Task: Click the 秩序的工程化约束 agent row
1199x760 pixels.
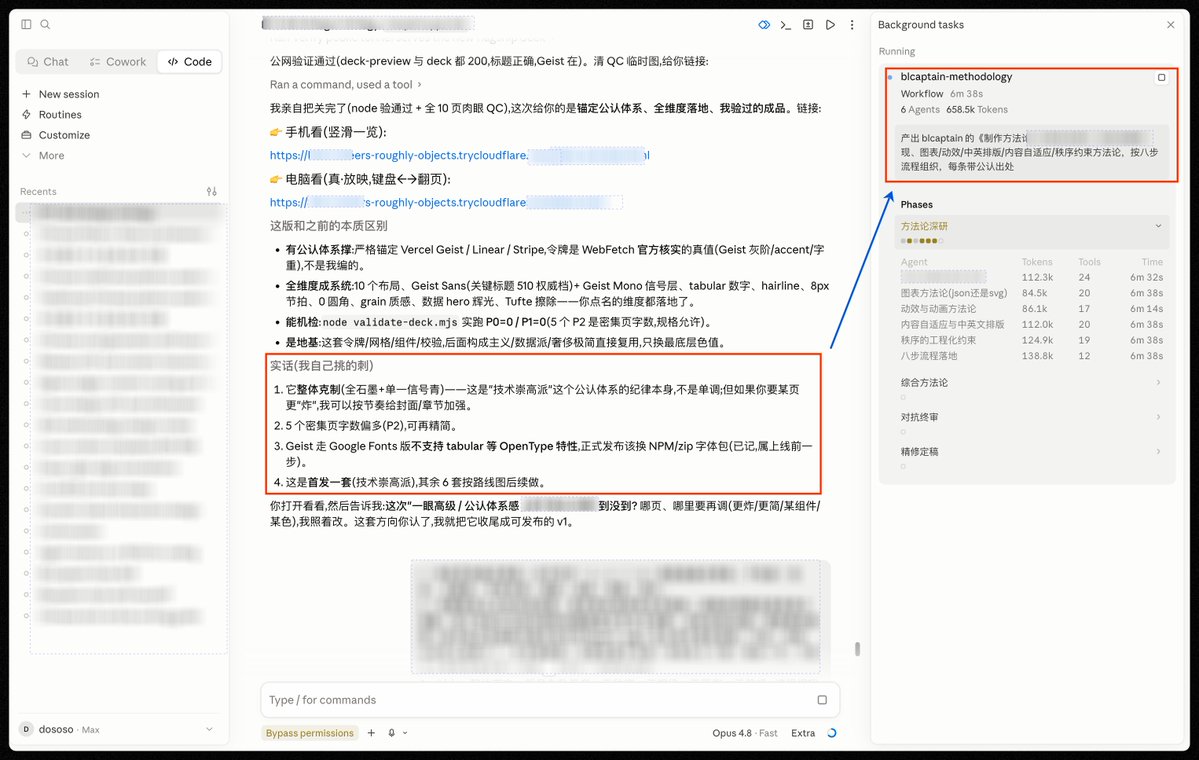Action: 1032,340
